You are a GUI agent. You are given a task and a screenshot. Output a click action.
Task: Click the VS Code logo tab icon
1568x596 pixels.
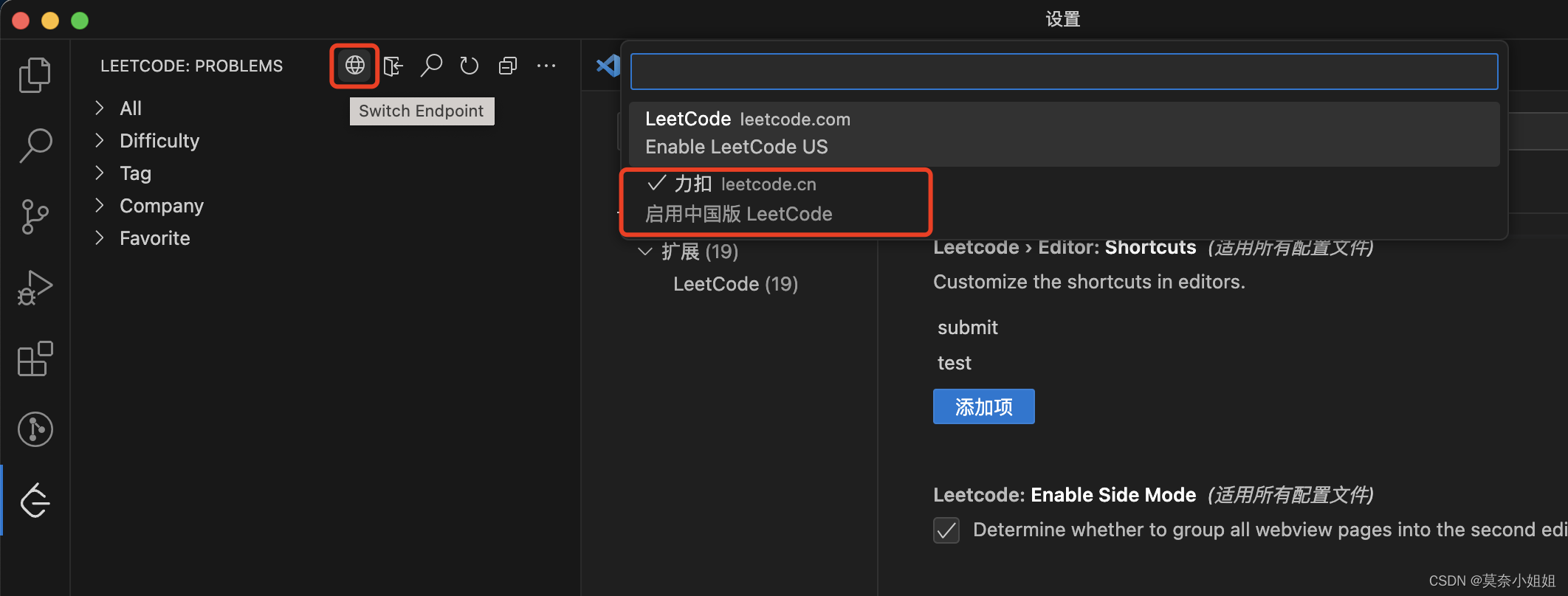608,66
